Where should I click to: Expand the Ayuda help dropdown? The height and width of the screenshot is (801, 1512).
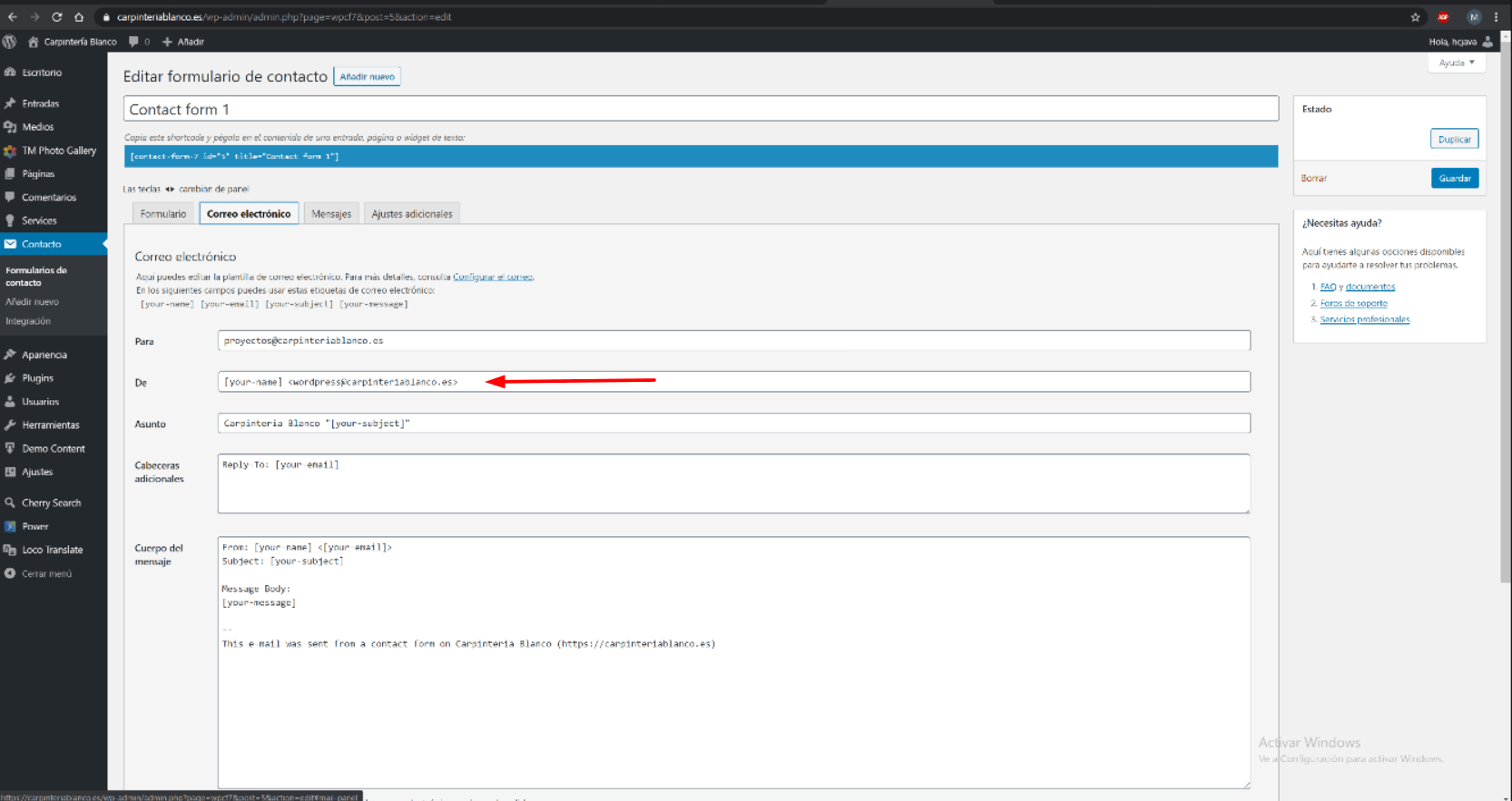coord(1457,63)
